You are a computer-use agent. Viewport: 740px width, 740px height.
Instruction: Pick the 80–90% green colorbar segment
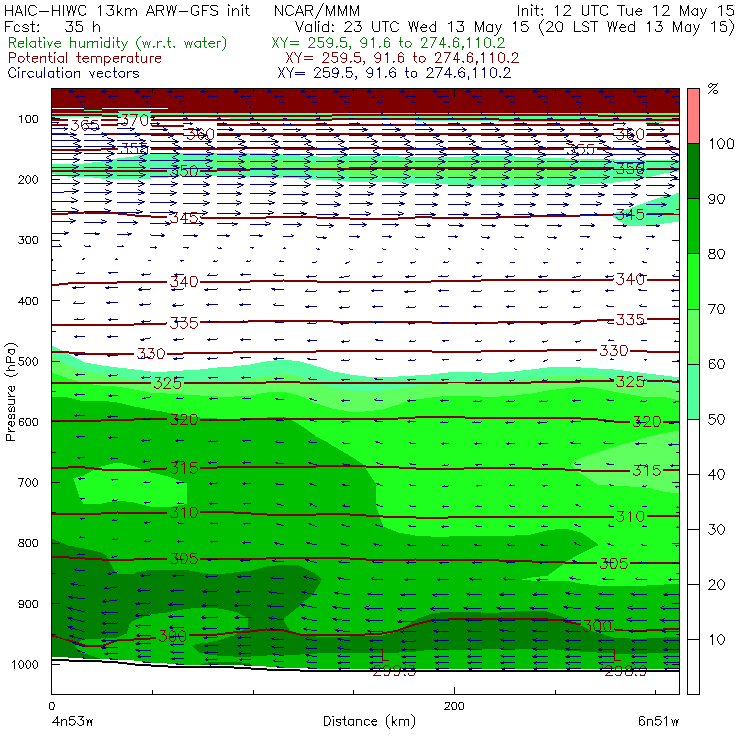pyautogui.click(x=693, y=226)
